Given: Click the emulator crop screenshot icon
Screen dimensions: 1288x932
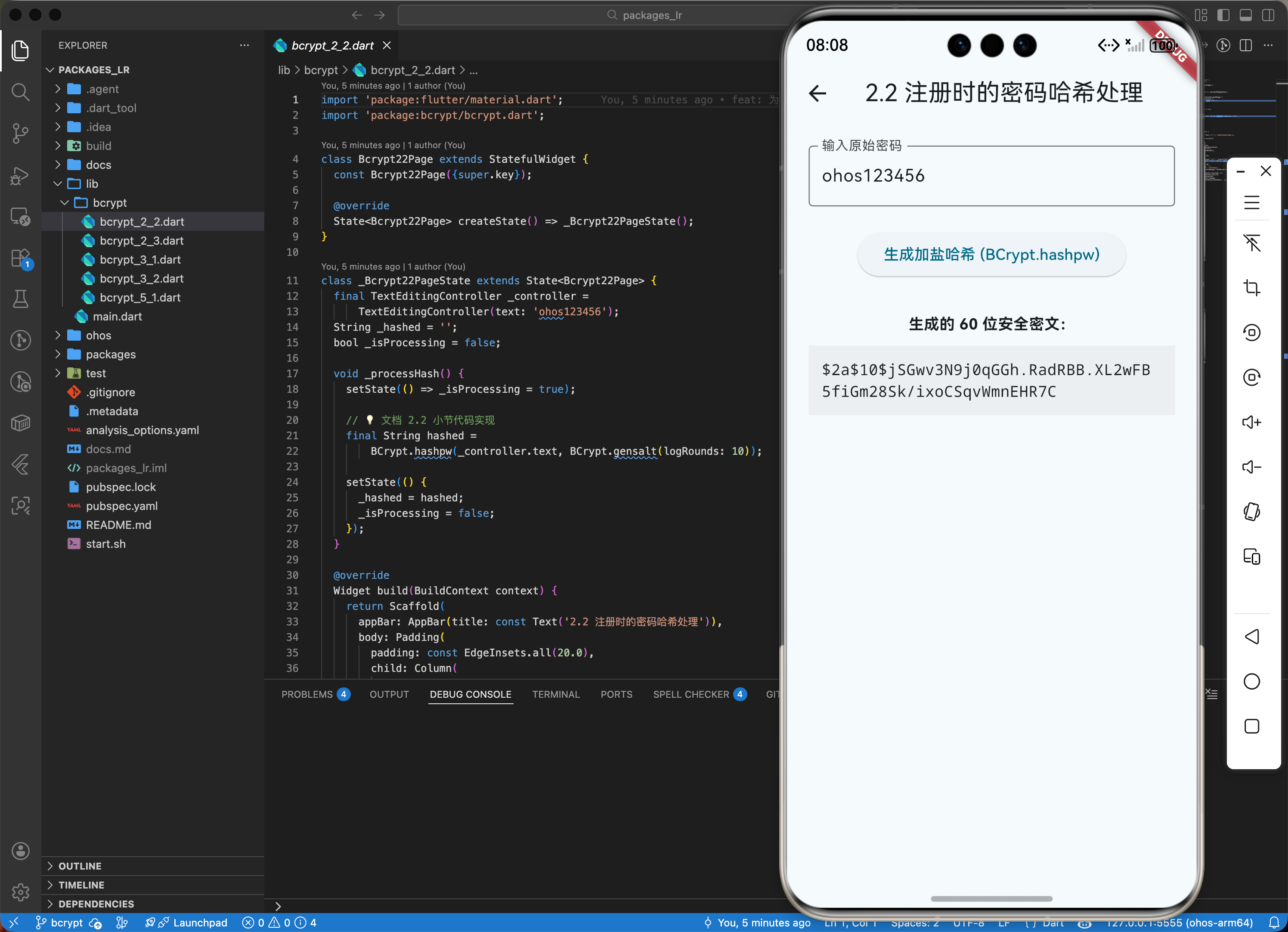Looking at the screenshot, I should click(1252, 288).
